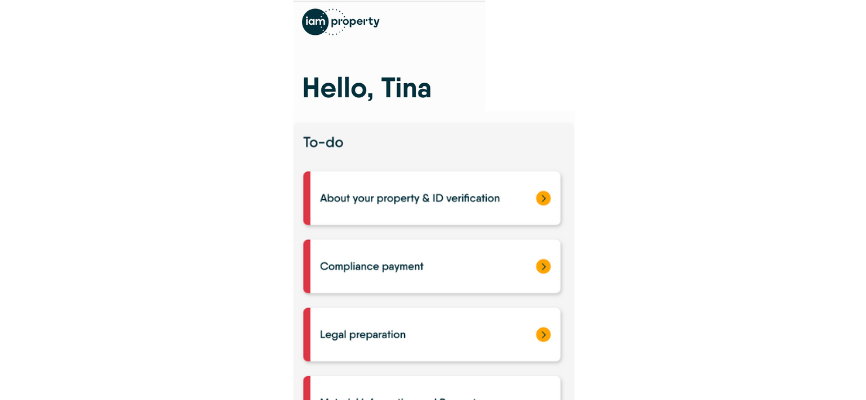The width and height of the screenshot is (866, 400).
Task: Open the About your property & ID verification task
Action: coord(432,198)
